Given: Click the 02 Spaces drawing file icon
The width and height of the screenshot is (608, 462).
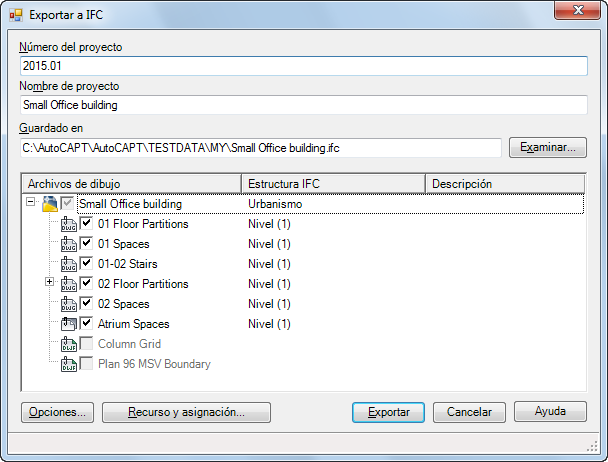Looking at the screenshot, I should click(x=68, y=304).
